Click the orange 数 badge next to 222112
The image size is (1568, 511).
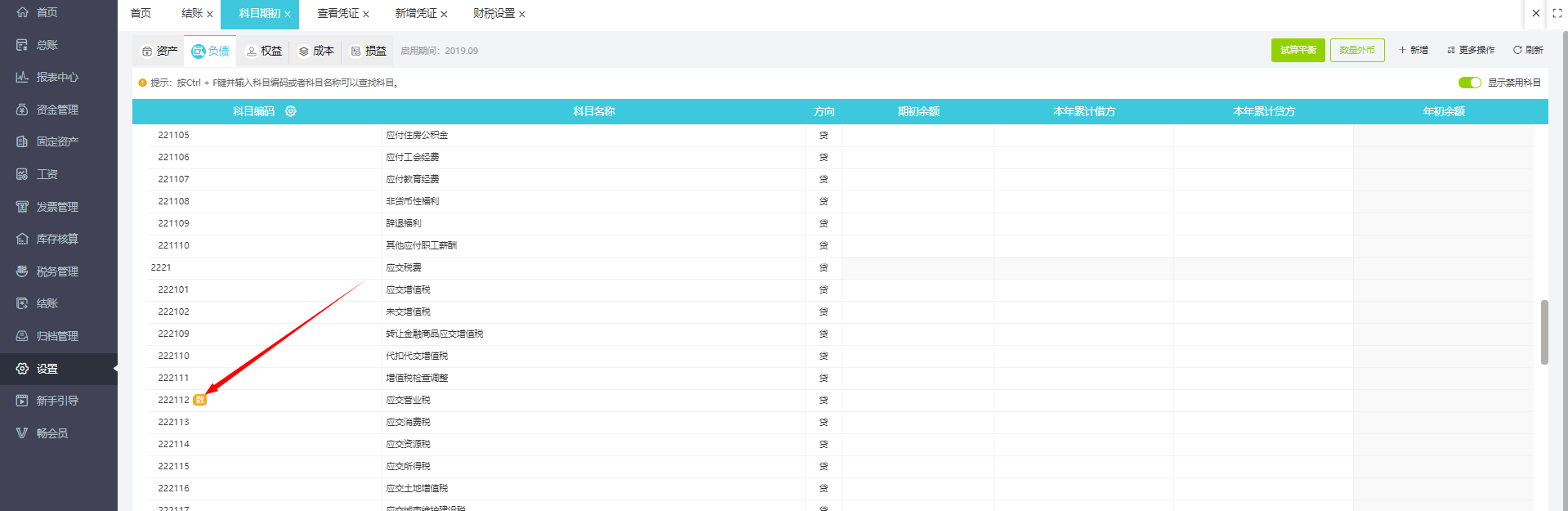click(x=199, y=400)
